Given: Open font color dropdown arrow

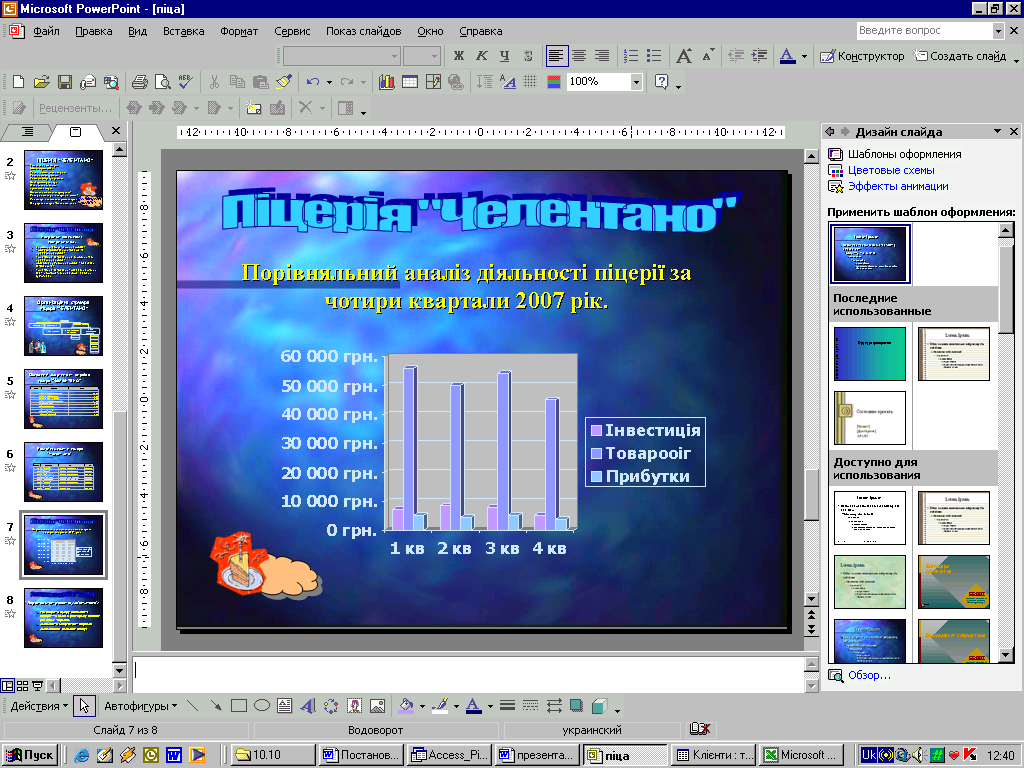Looking at the screenshot, I should pyautogui.click(x=804, y=56).
